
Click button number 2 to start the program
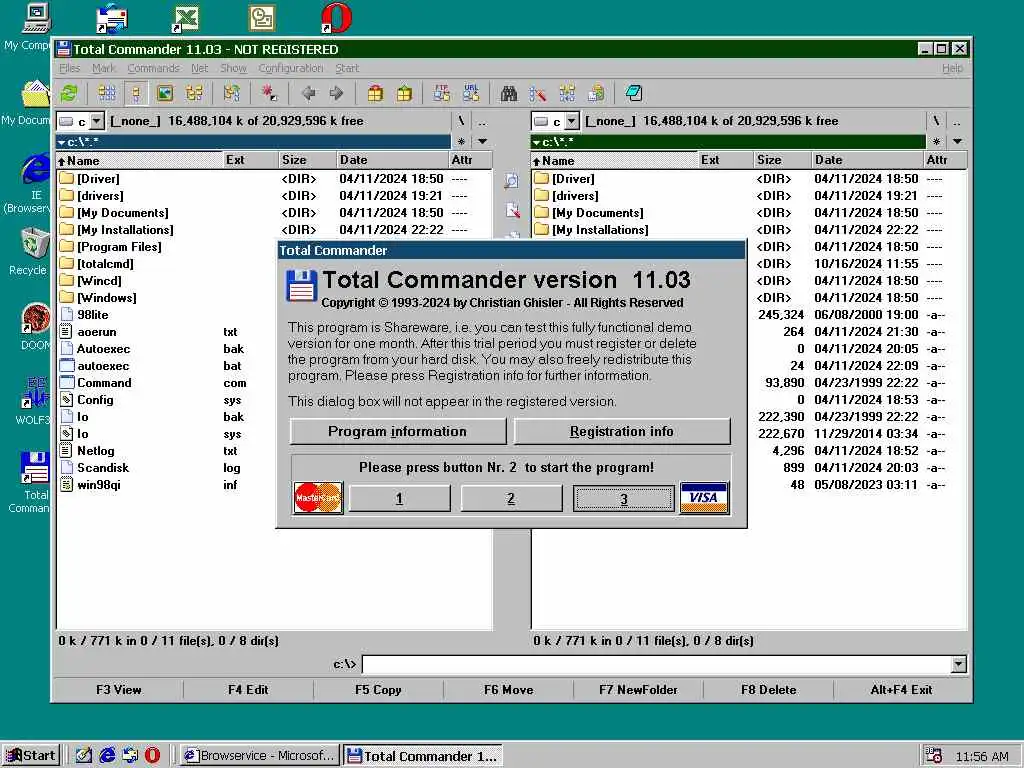(x=511, y=499)
